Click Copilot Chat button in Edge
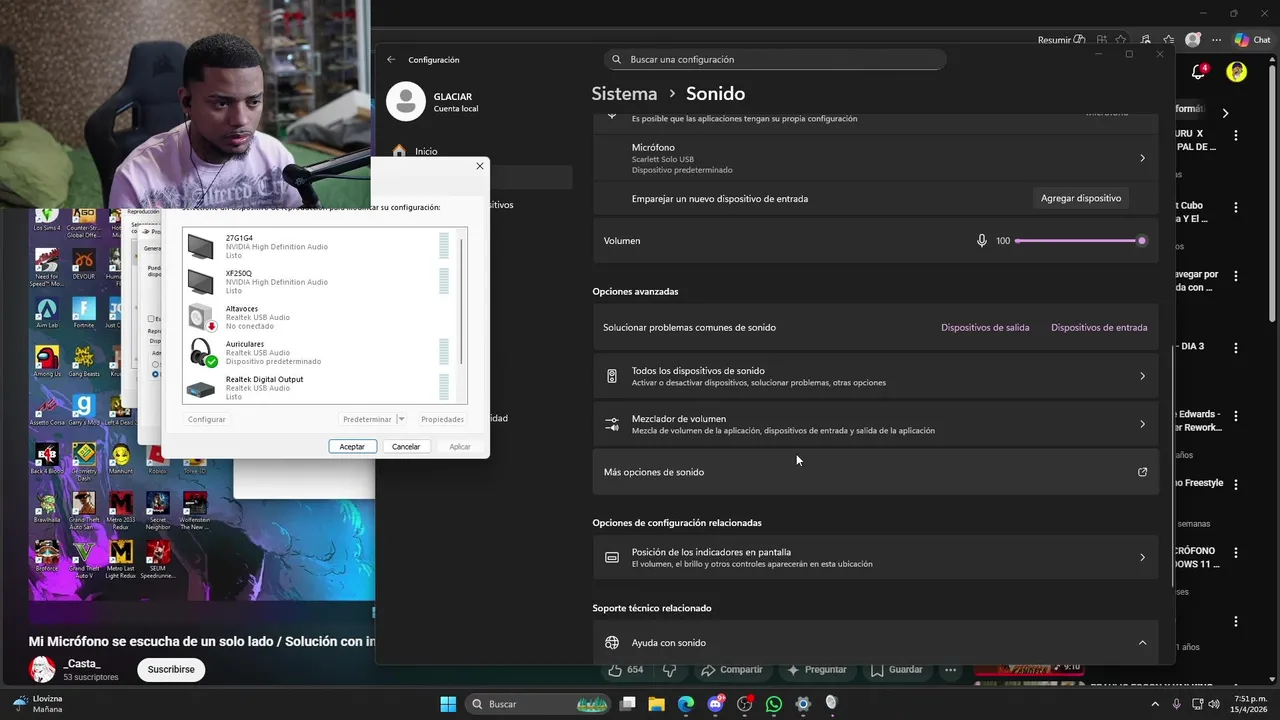Image resolution: width=1280 pixels, height=720 pixels. click(x=1252, y=40)
